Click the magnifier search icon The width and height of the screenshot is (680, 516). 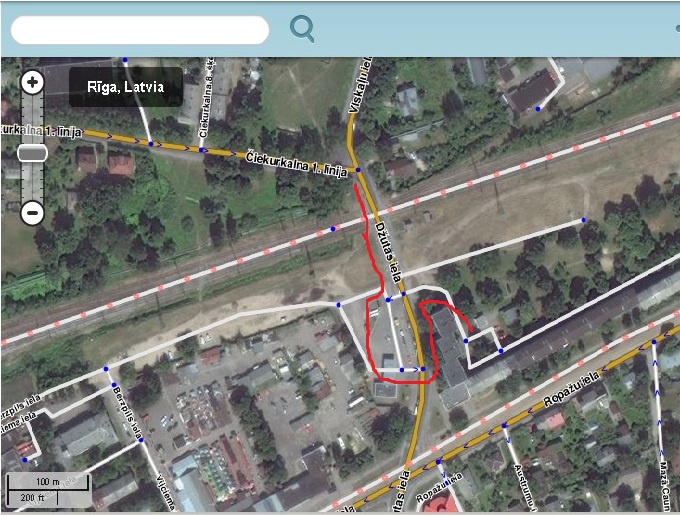tap(302, 29)
